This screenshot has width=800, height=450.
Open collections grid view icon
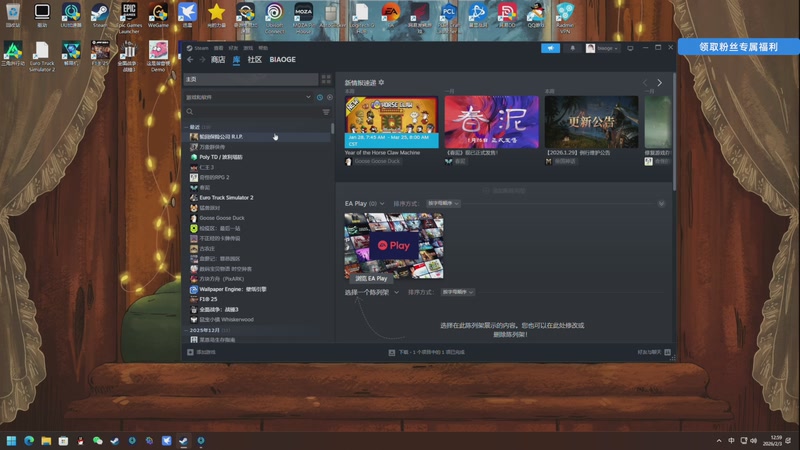click(x=326, y=79)
